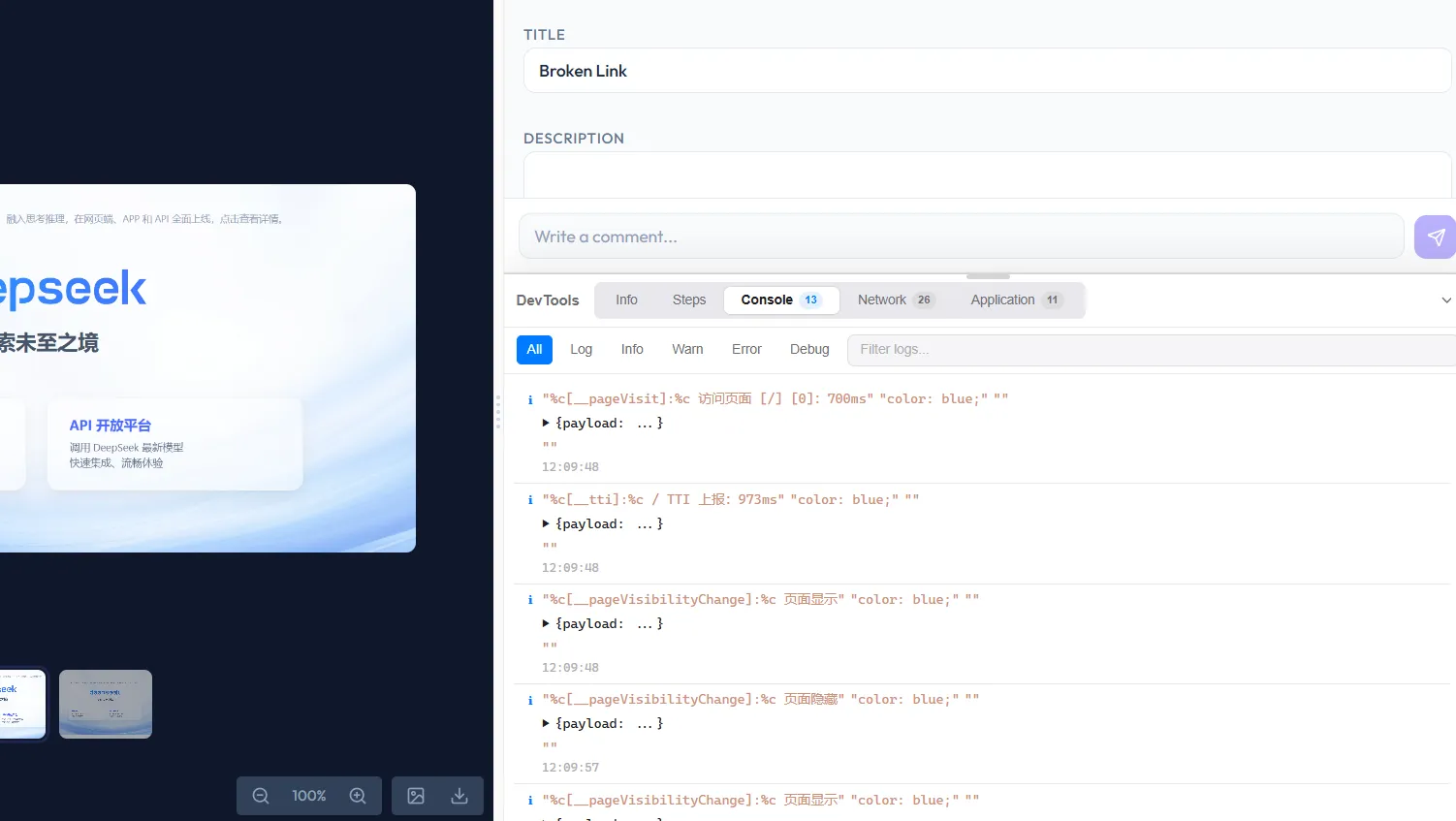
Task: Click the info icon on the 页面隐藏 log entry
Action: pyautogui.click(x=530, y=699)
